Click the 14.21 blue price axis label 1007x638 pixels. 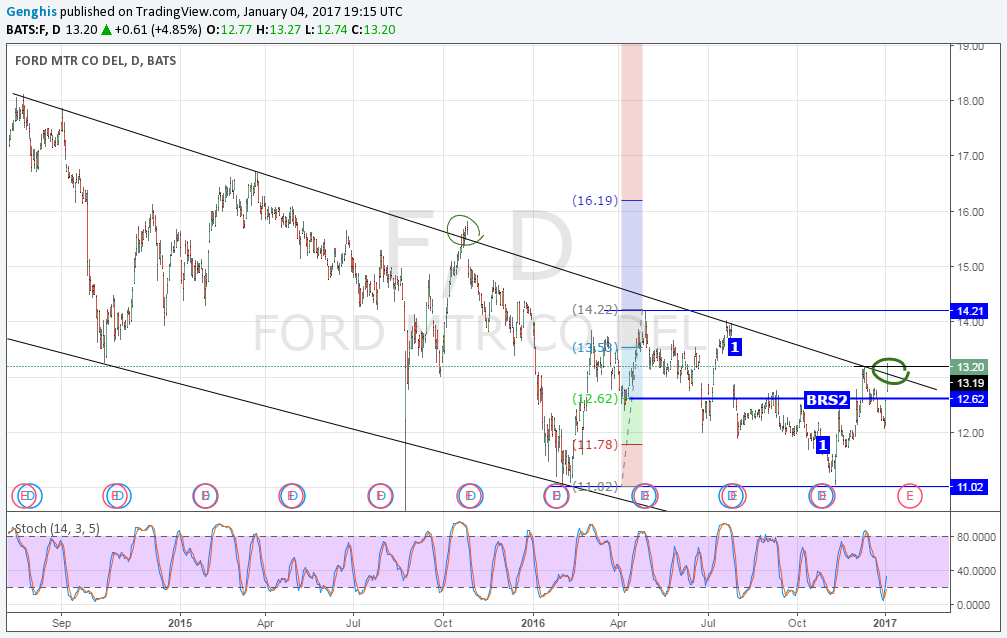[x=970, y=311]
